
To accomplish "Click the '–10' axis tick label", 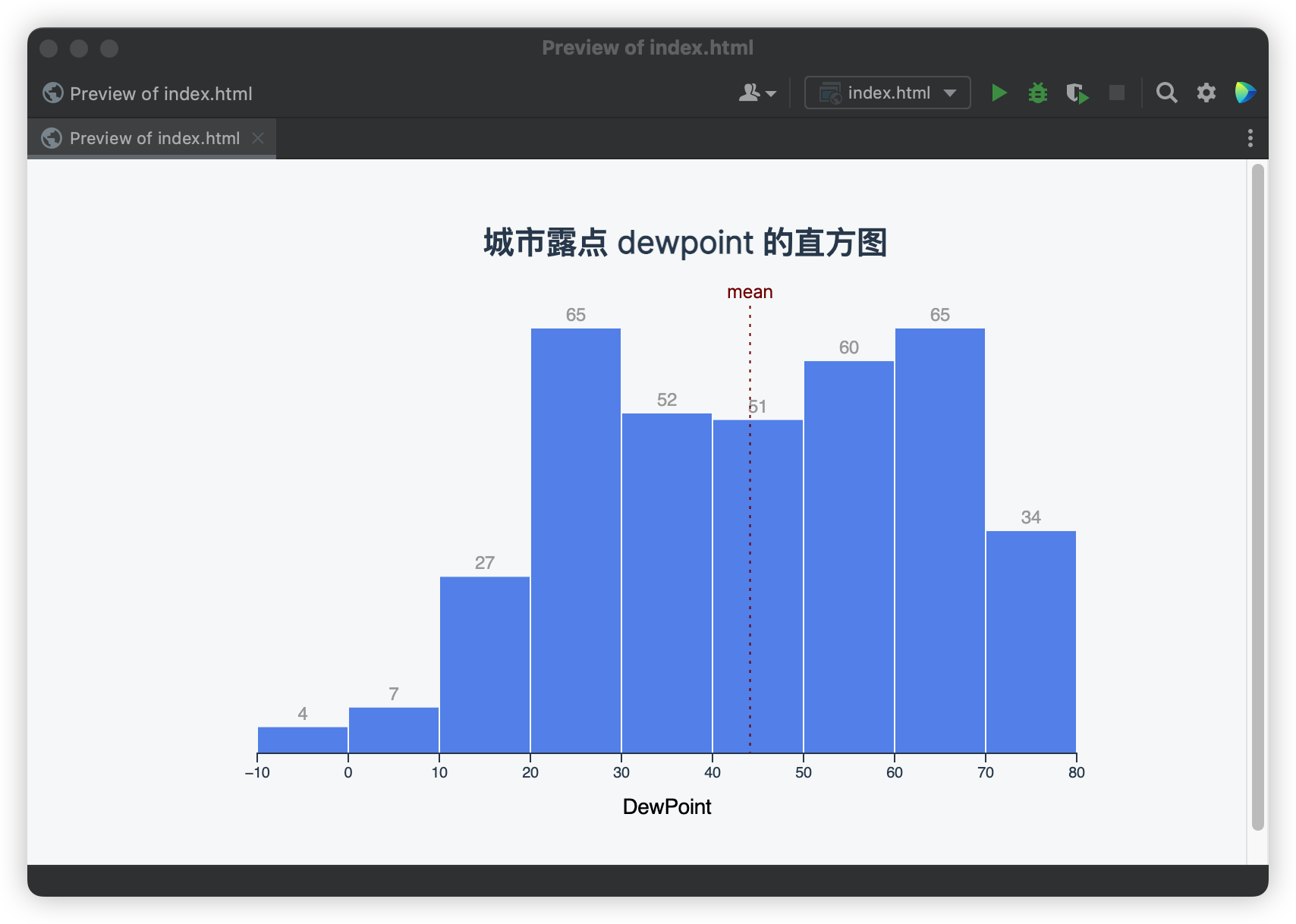I will 257,772.
